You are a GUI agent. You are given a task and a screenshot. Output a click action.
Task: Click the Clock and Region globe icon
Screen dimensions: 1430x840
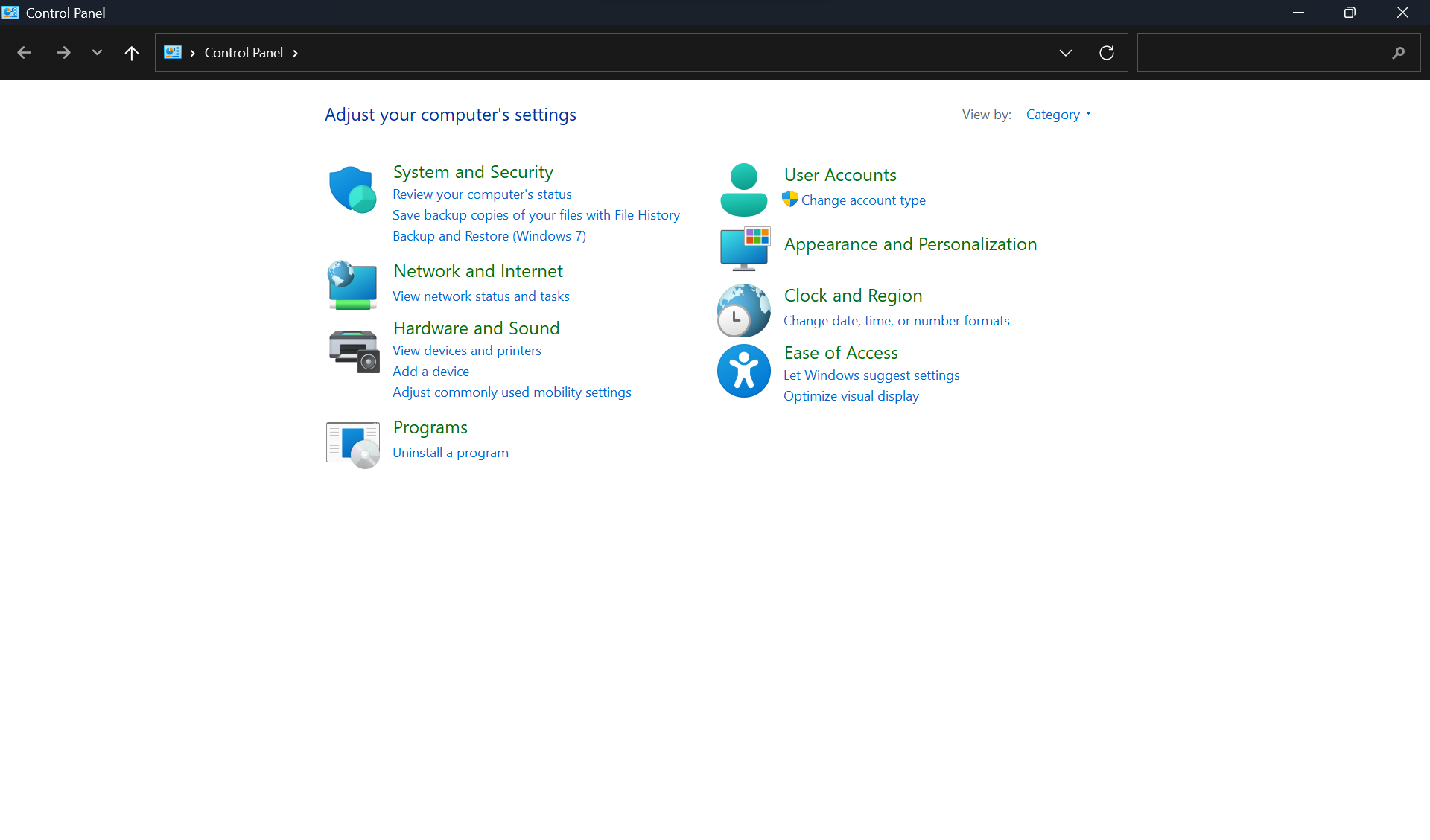point(743,310)
